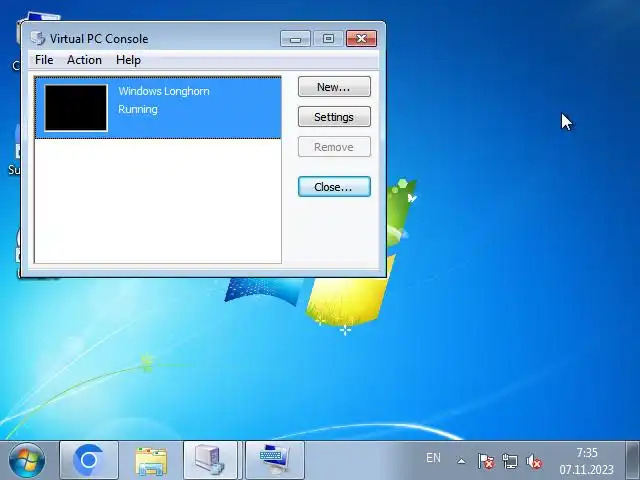Screen dimensions: 640x480
Task: Show hidden system tray icons
Action: [x=461, y=462]
